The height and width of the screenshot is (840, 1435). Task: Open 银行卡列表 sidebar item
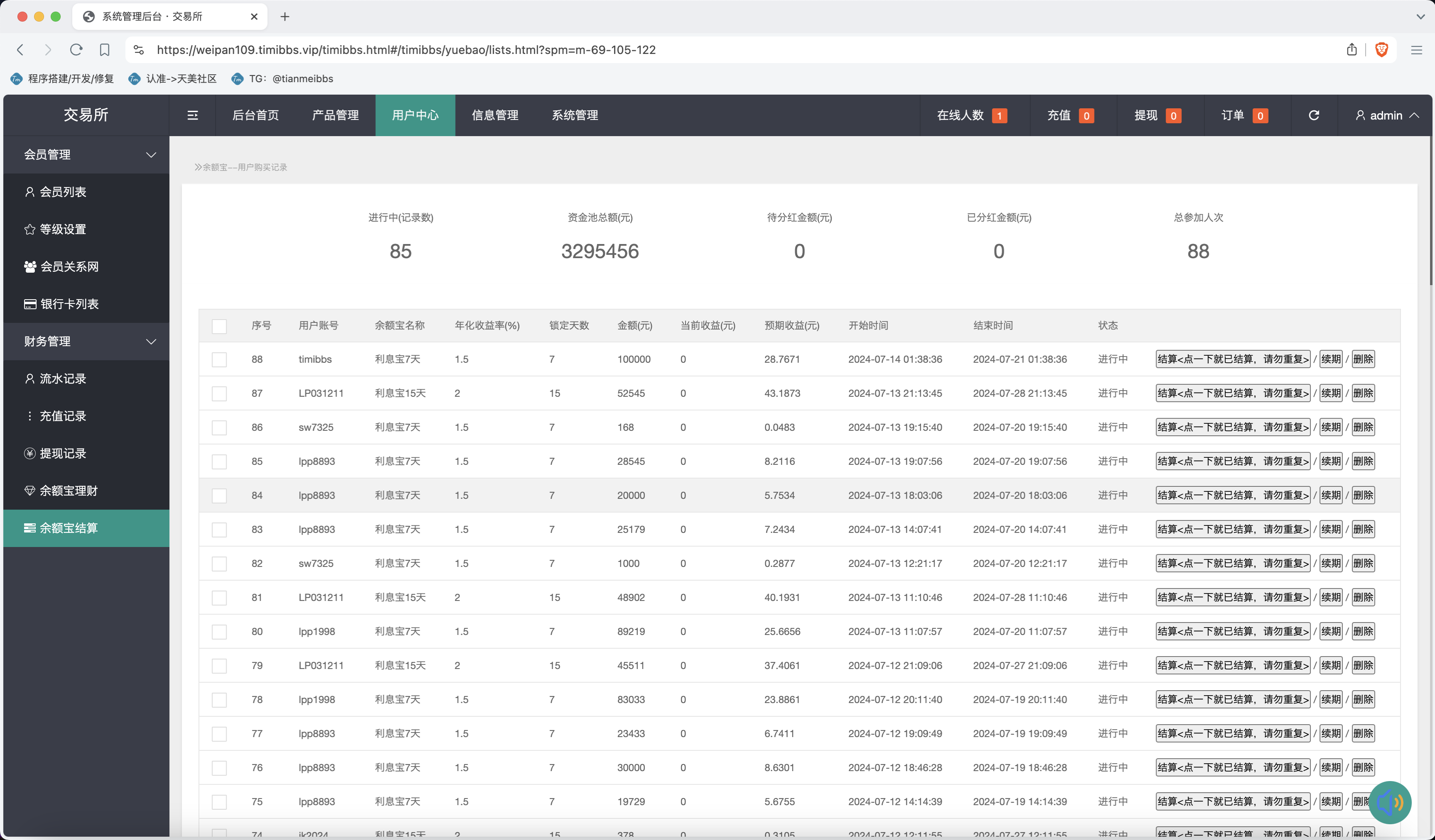click(69, 304)
